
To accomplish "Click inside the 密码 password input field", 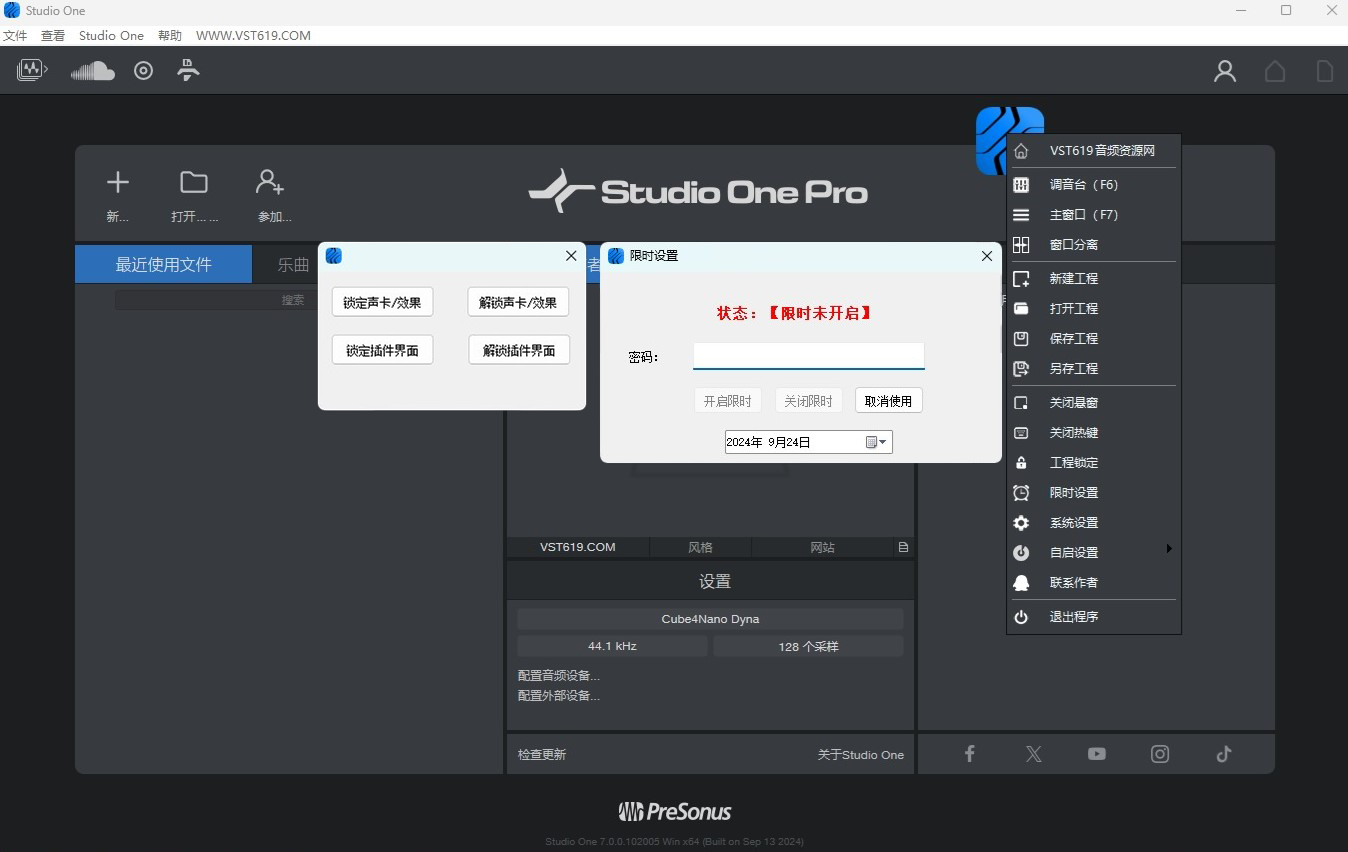I will click(x=808, y=355).
